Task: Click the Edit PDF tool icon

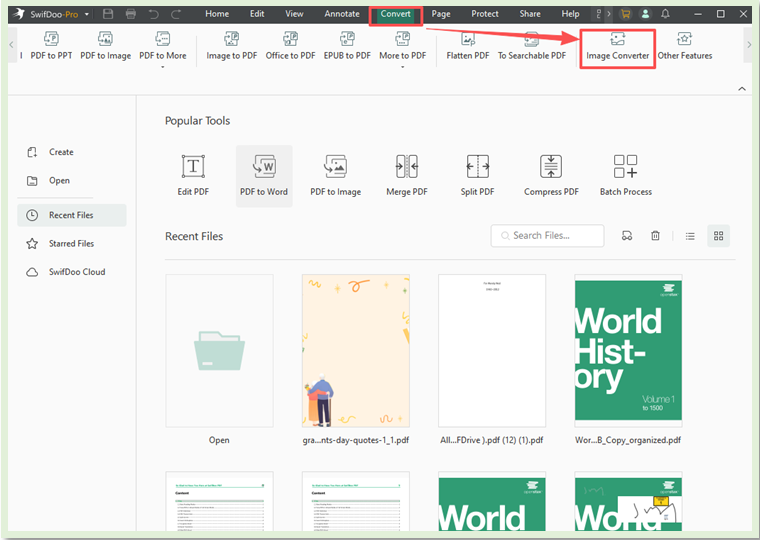Action: pos(193,175)
